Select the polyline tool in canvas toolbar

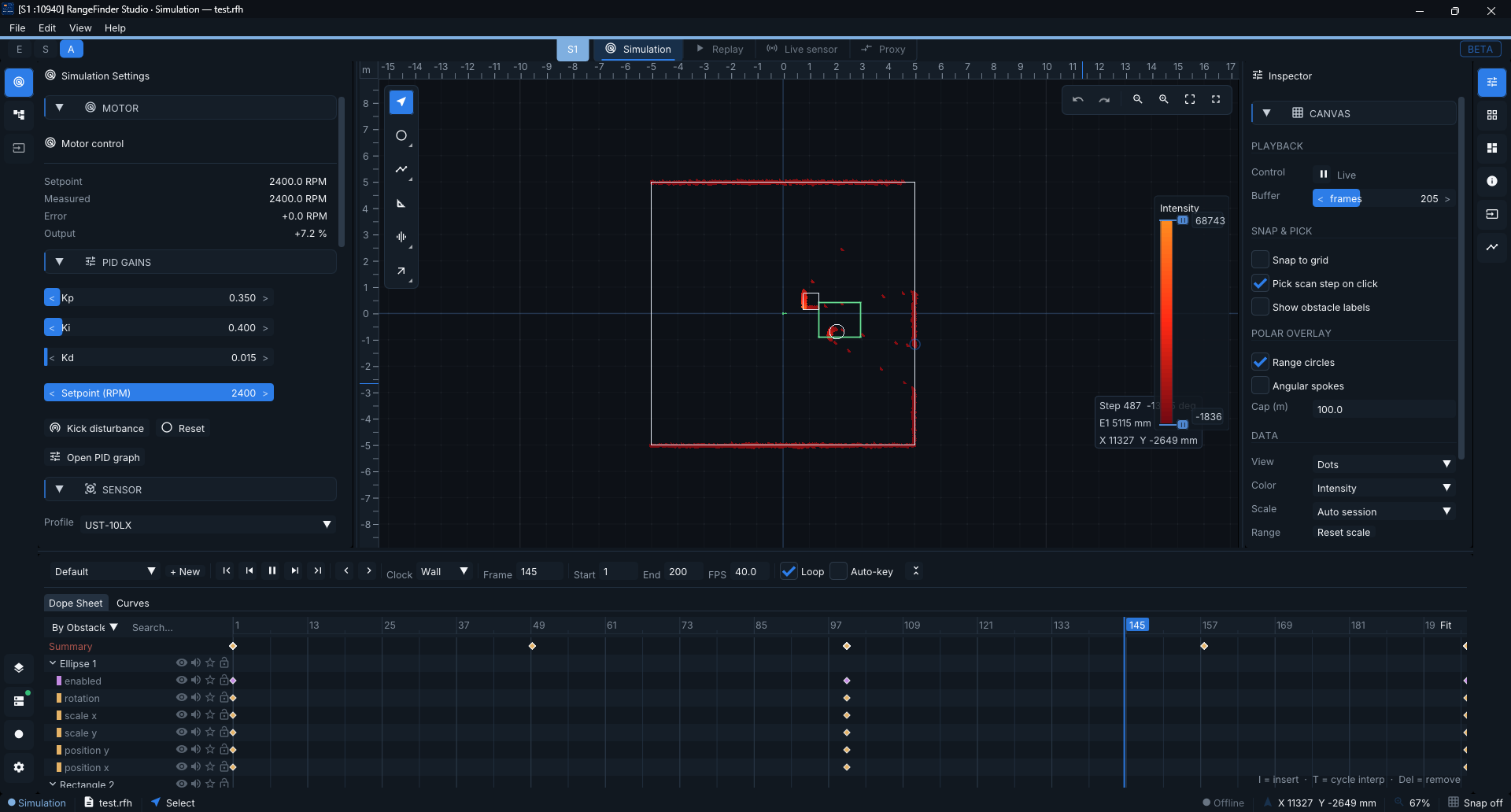pos(401,169)
